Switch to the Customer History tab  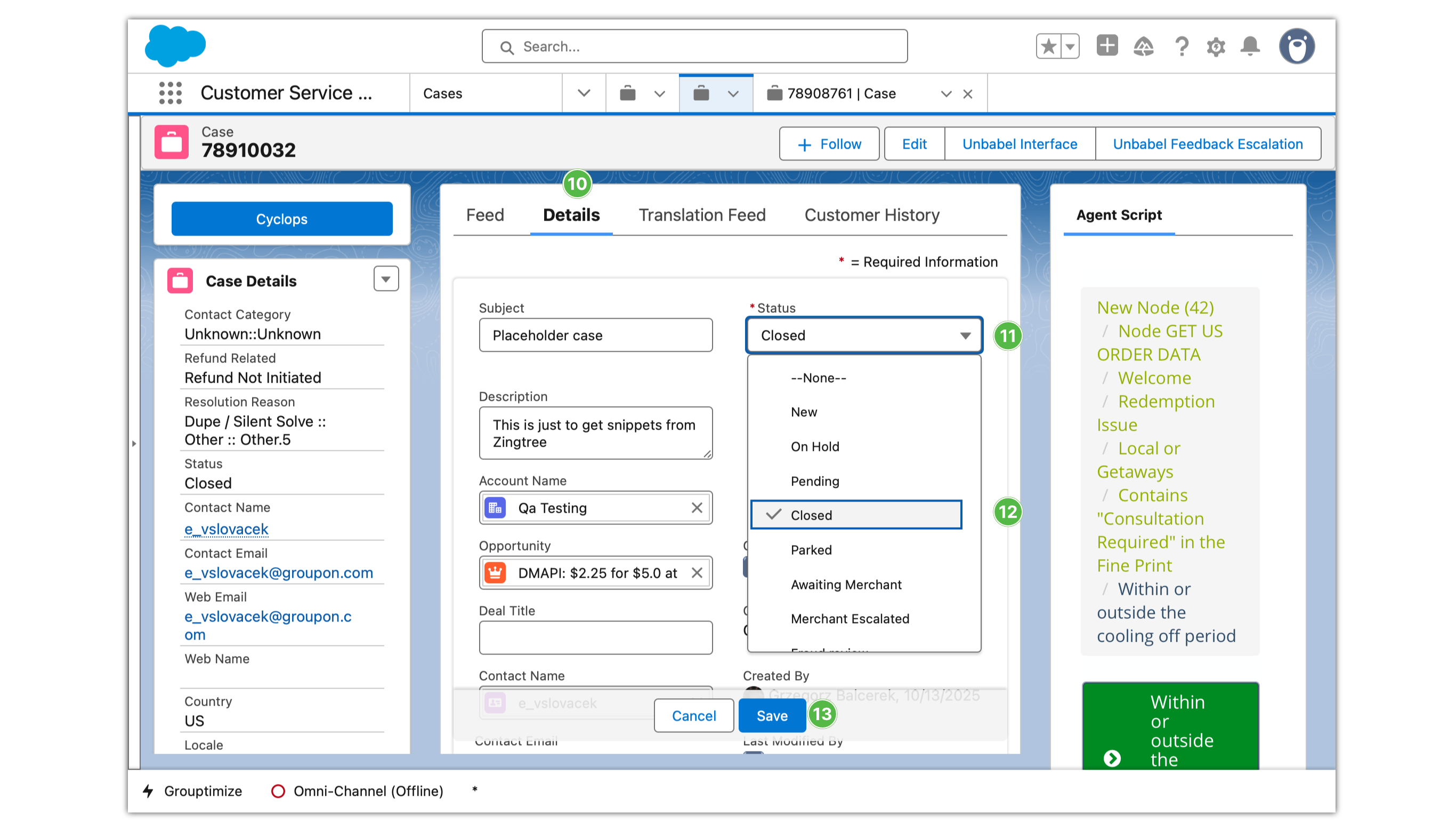pos(871,215)
